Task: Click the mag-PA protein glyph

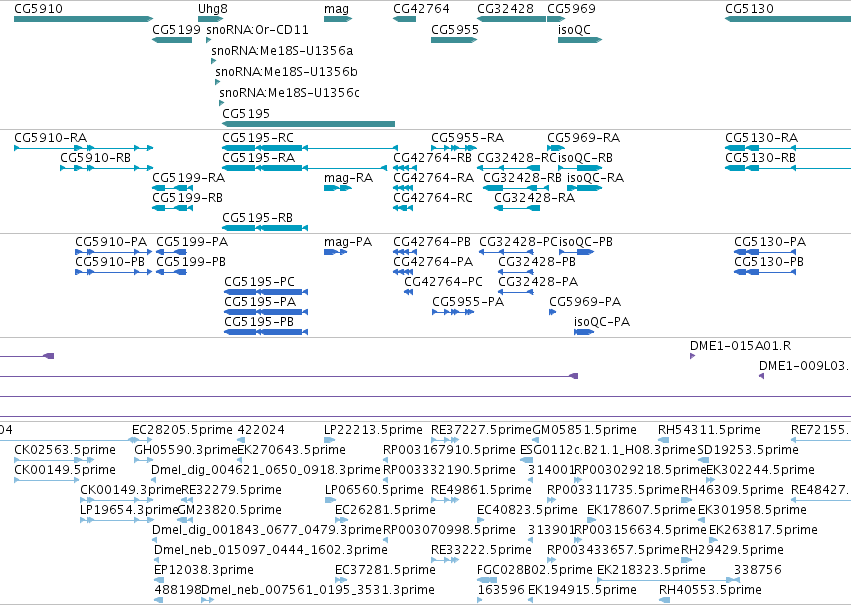Action: 335,252
